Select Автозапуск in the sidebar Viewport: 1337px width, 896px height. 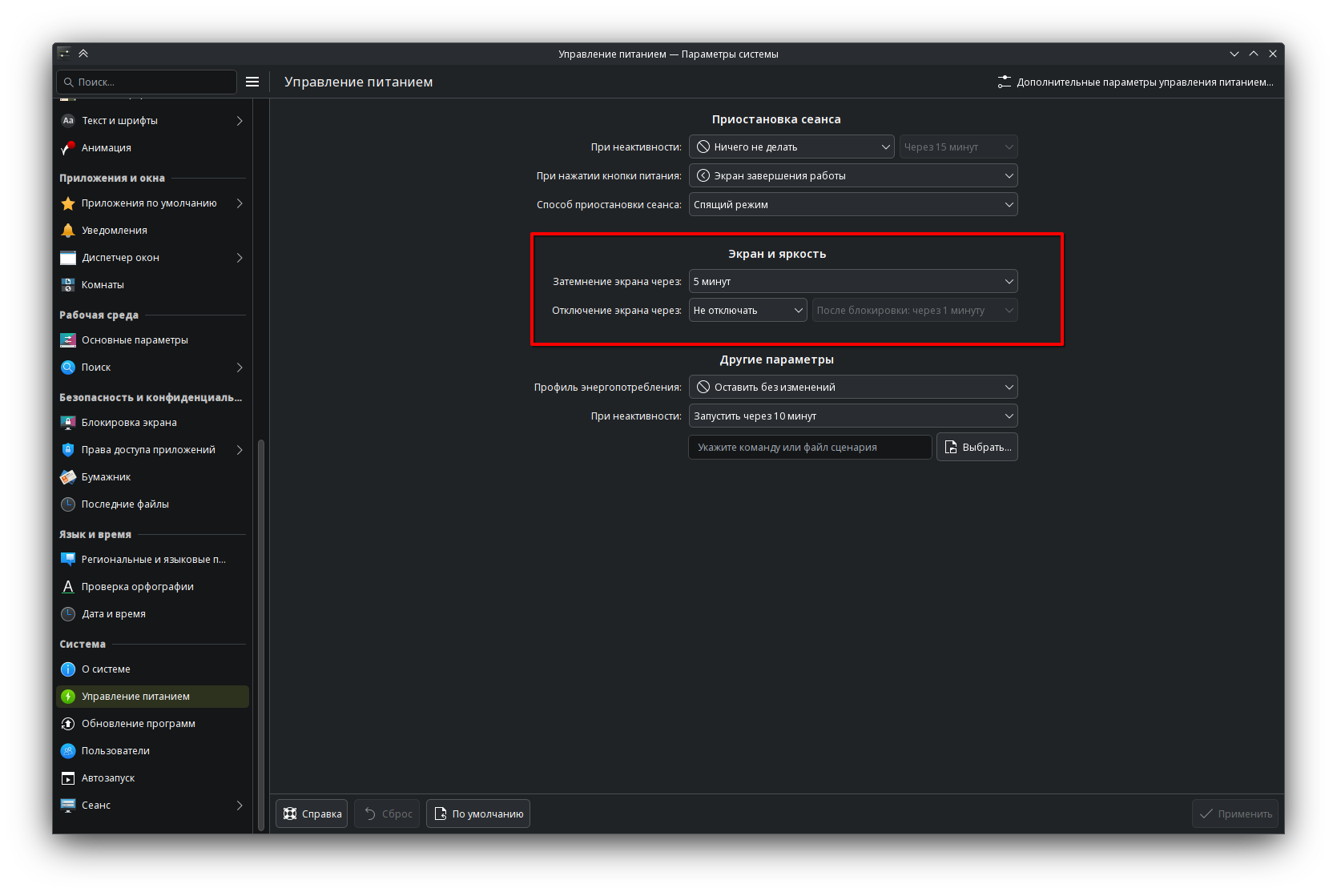pos(108,778)
